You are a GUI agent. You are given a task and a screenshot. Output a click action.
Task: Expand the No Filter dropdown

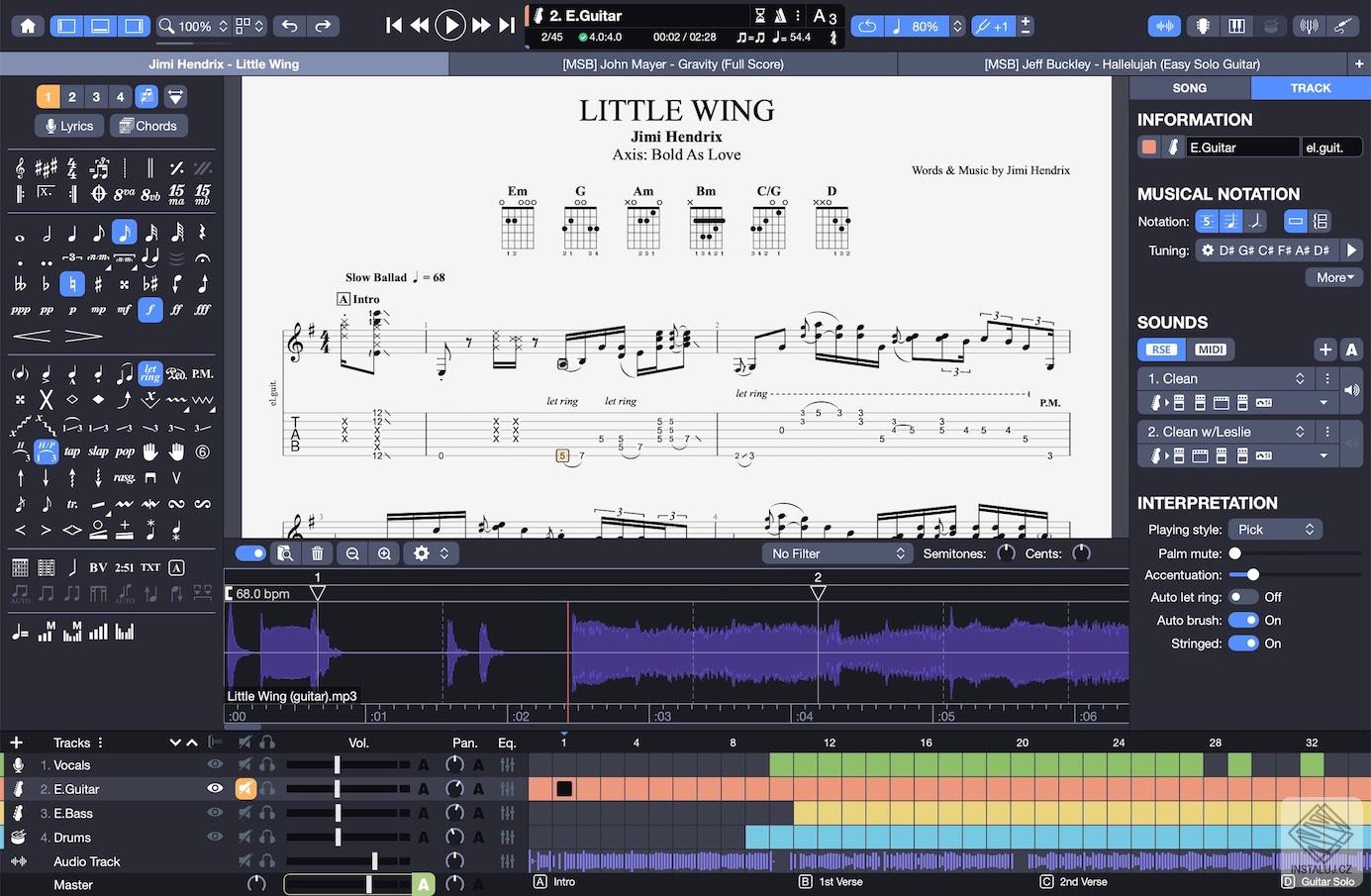[837, 553]
